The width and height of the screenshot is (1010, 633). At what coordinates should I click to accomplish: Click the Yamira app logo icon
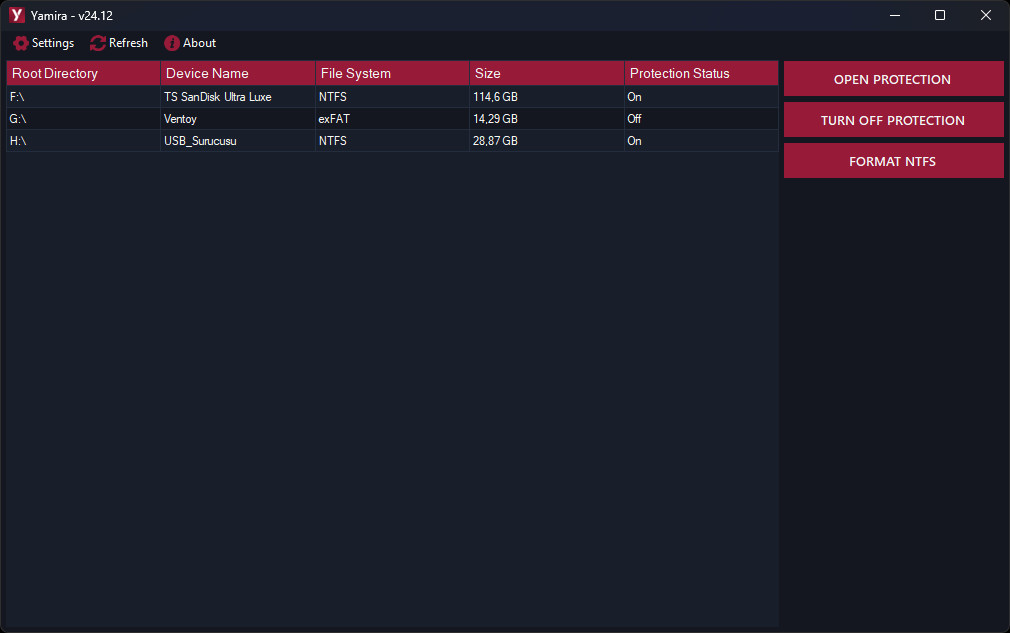click(x=17, y=15)
